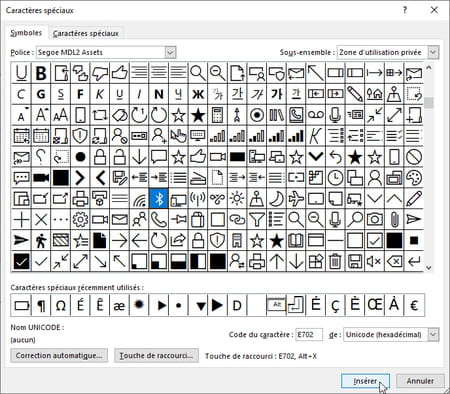Click the Insérer button
Viewport: 450px width, 394px height.
pos(365,381)
